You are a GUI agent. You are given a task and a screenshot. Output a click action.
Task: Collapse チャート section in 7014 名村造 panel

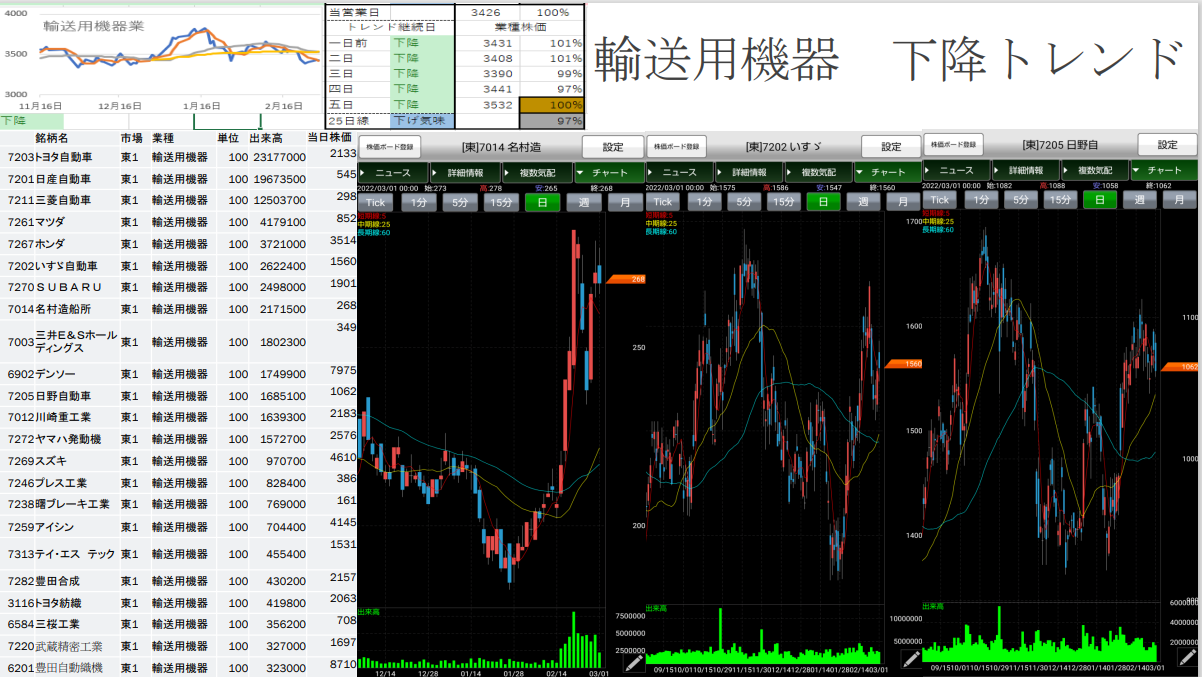(x=609, y=172)
